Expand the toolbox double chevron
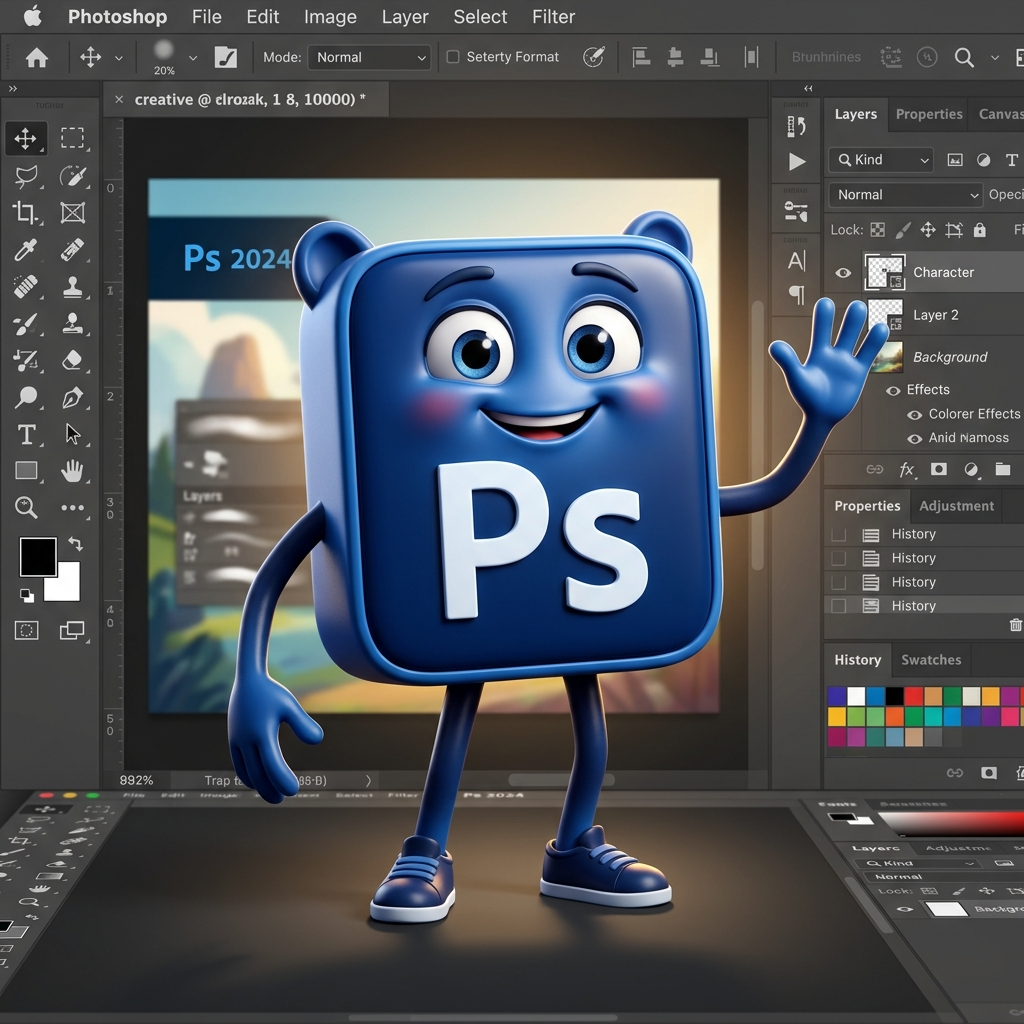The image size is (1024, 1024). [12, 88]
